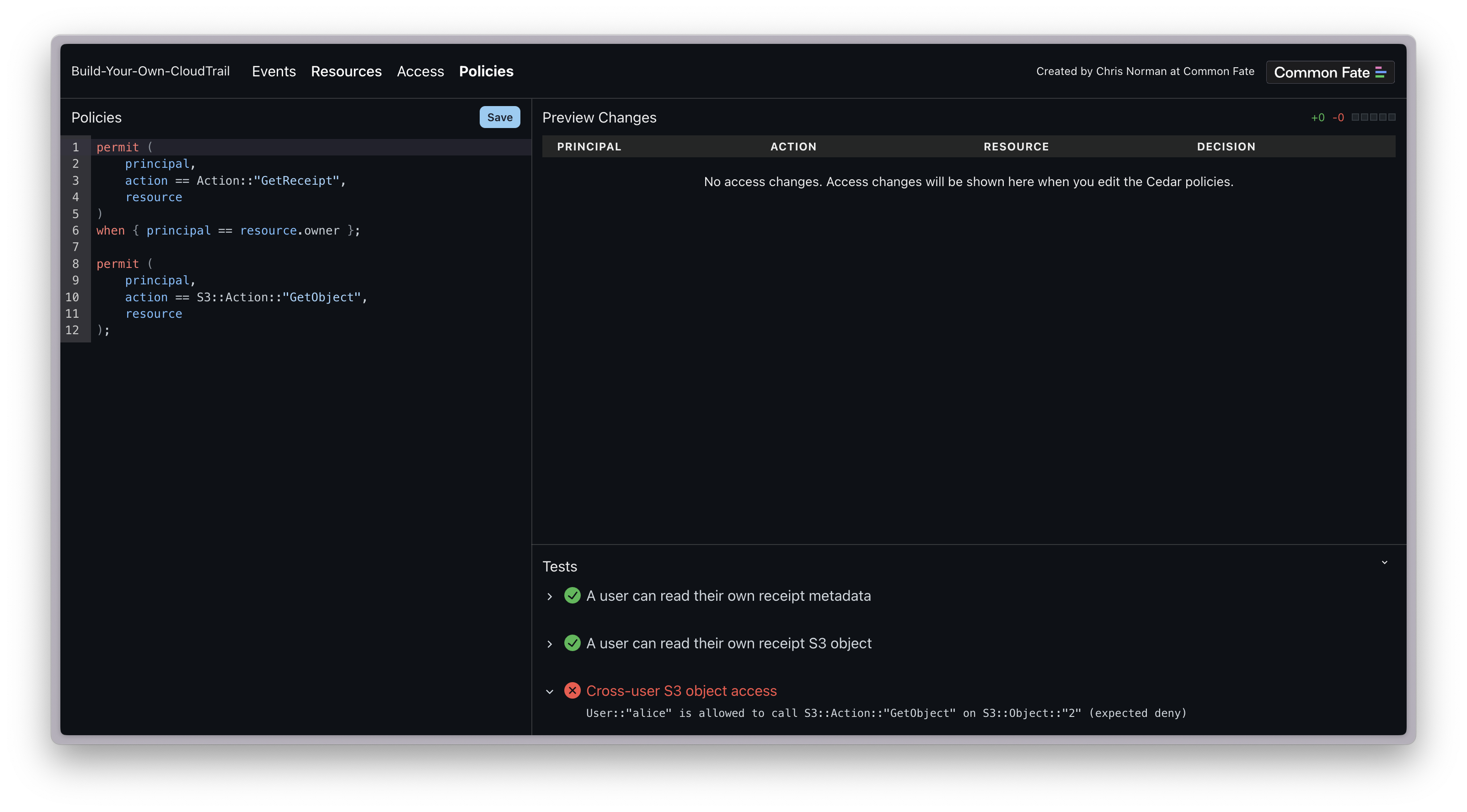
Task: Click the Save button
Action: tap(499, 117)
